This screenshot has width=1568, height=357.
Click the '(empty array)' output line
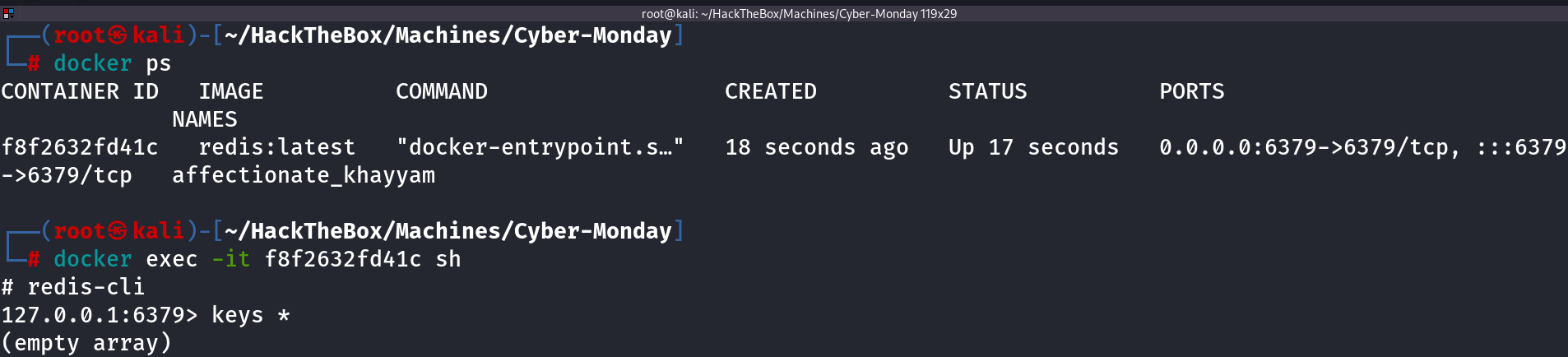[x=86, y=343]
